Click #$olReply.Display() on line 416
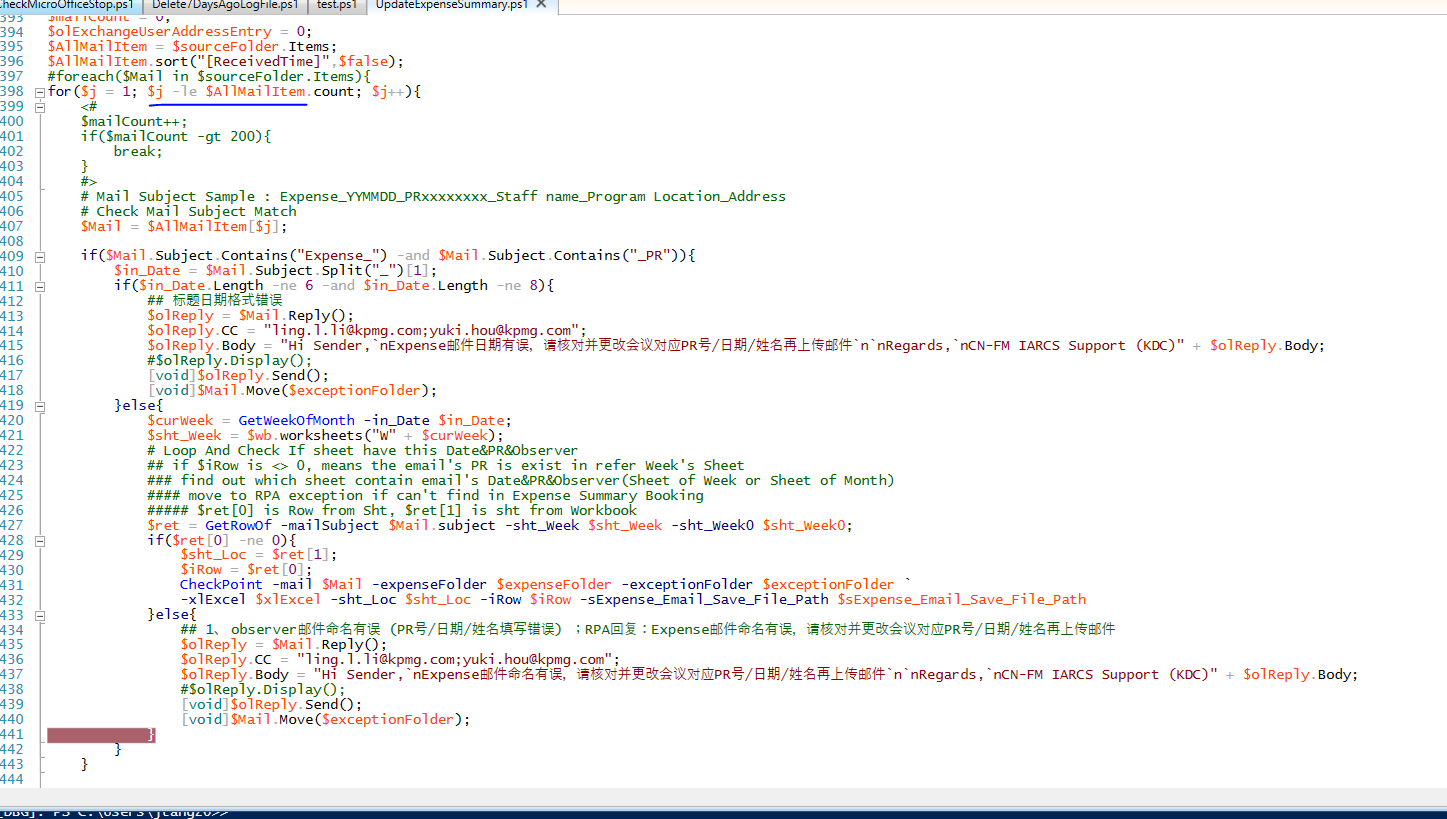This screenshot has height=819, width=1447. (230, 360)
